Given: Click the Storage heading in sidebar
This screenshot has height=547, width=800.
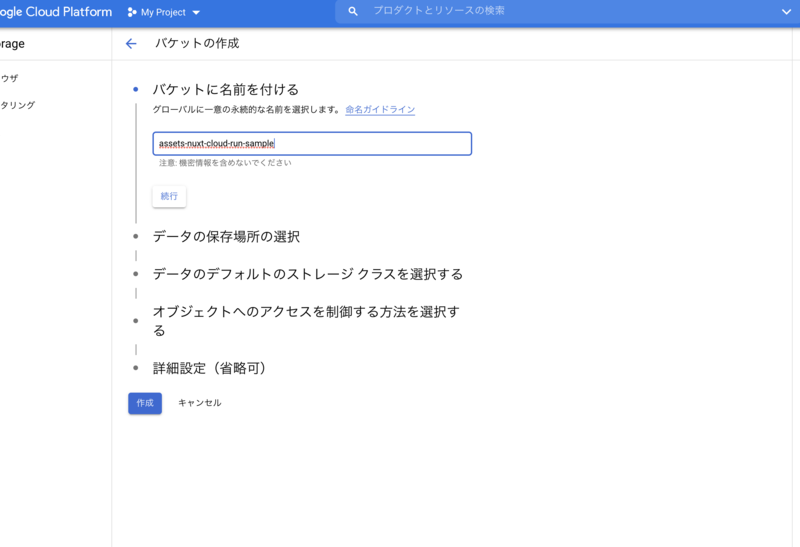Looking at the screenshot, I should (12, 44).
